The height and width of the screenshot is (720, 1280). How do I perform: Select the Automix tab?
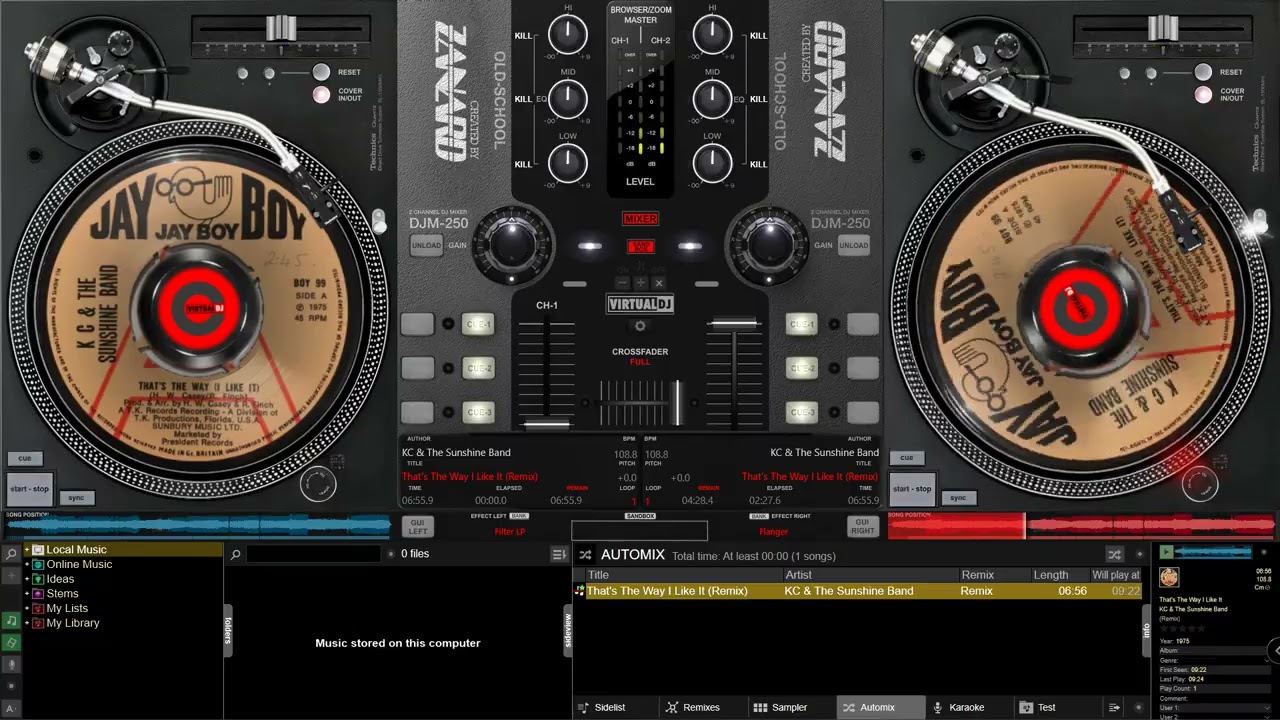pos(880,708)
